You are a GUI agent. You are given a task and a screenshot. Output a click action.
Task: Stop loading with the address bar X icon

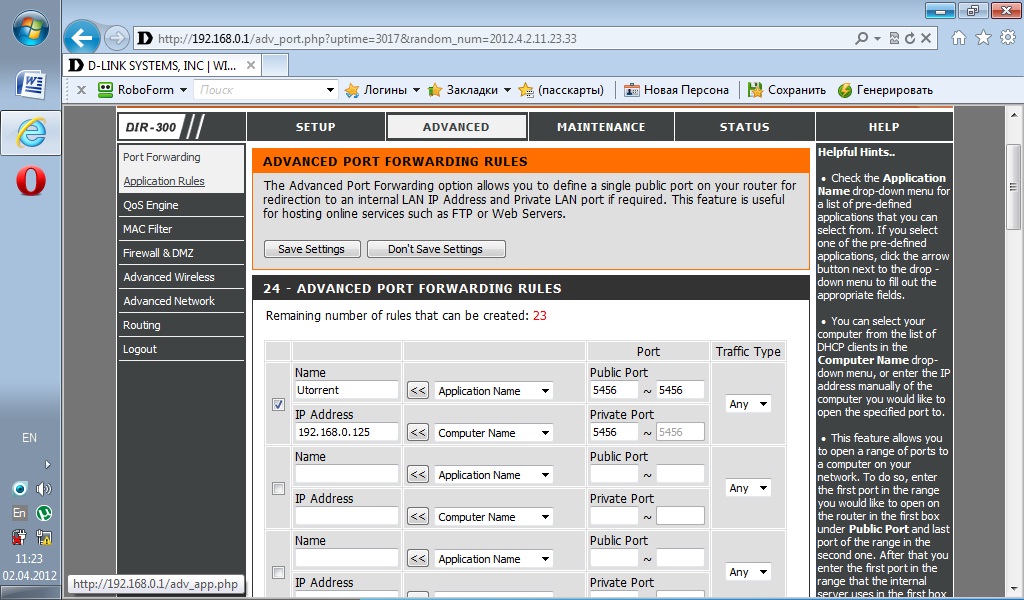[x=926, y=39]
